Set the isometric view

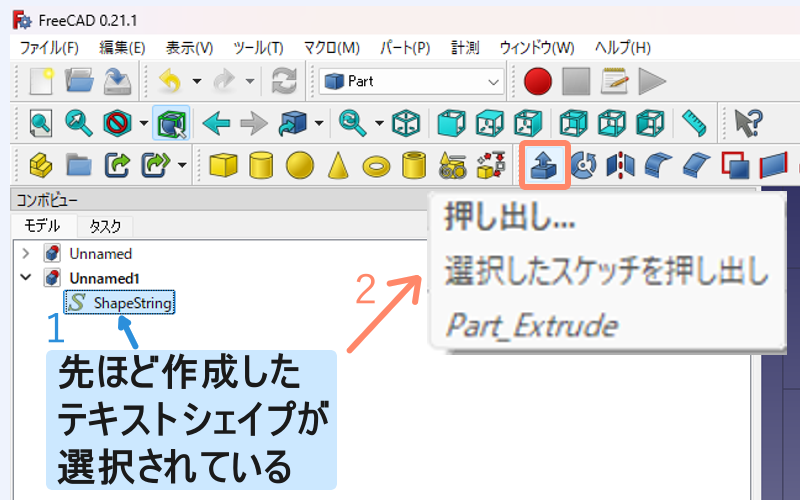click(x=406, y=123)
